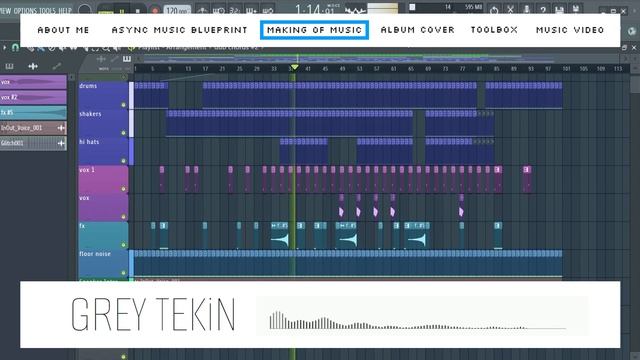
Task: Select the hi hats track header
Action: click(x=103, y=151)
